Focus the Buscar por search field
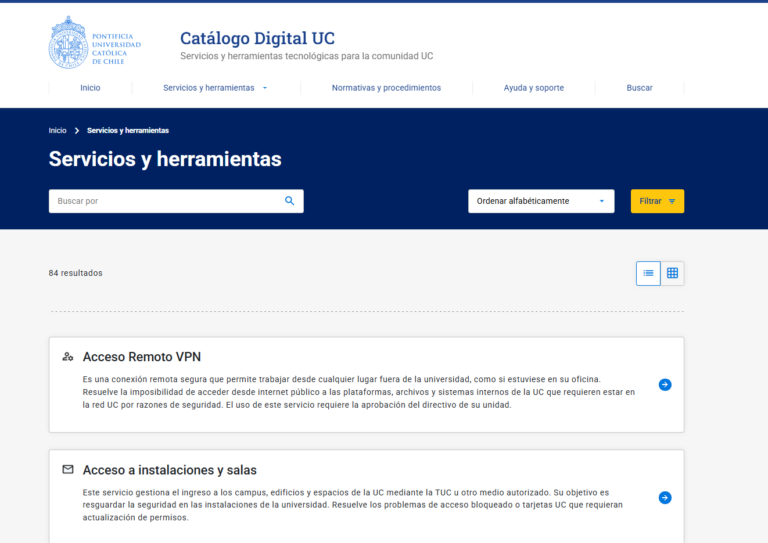This screenshot has height=543, width=768. pos(176,201)
